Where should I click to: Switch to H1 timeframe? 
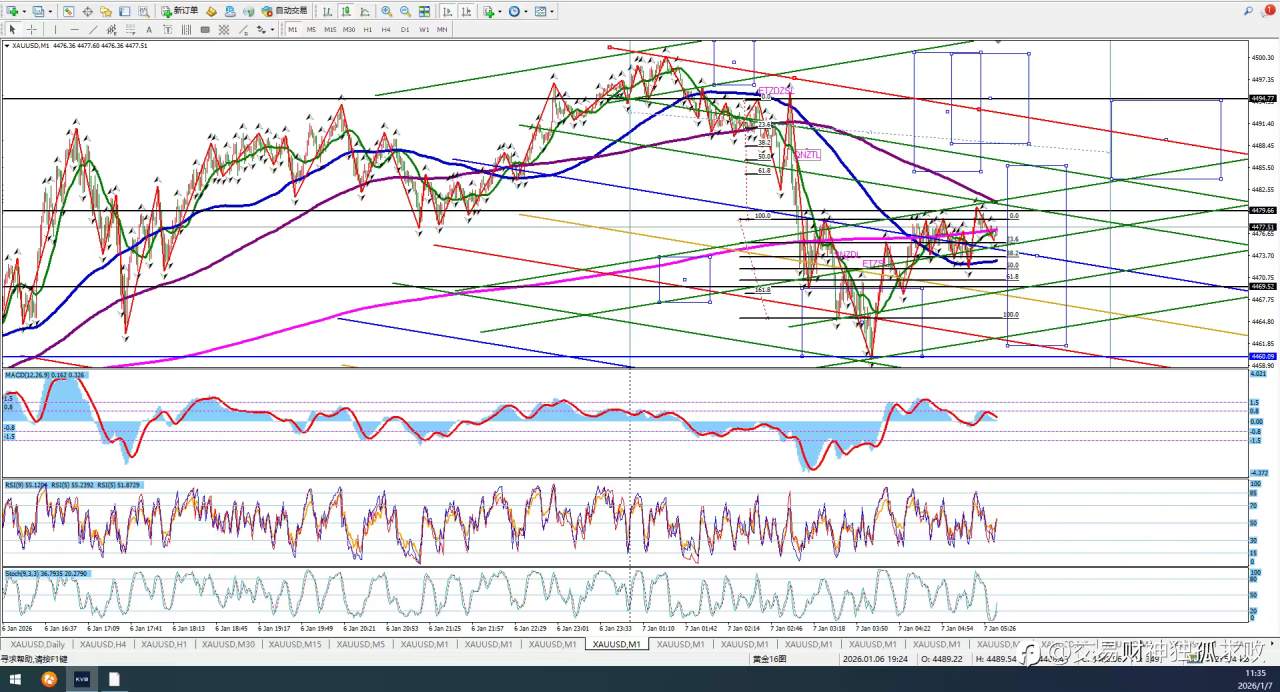click(368, 30)
